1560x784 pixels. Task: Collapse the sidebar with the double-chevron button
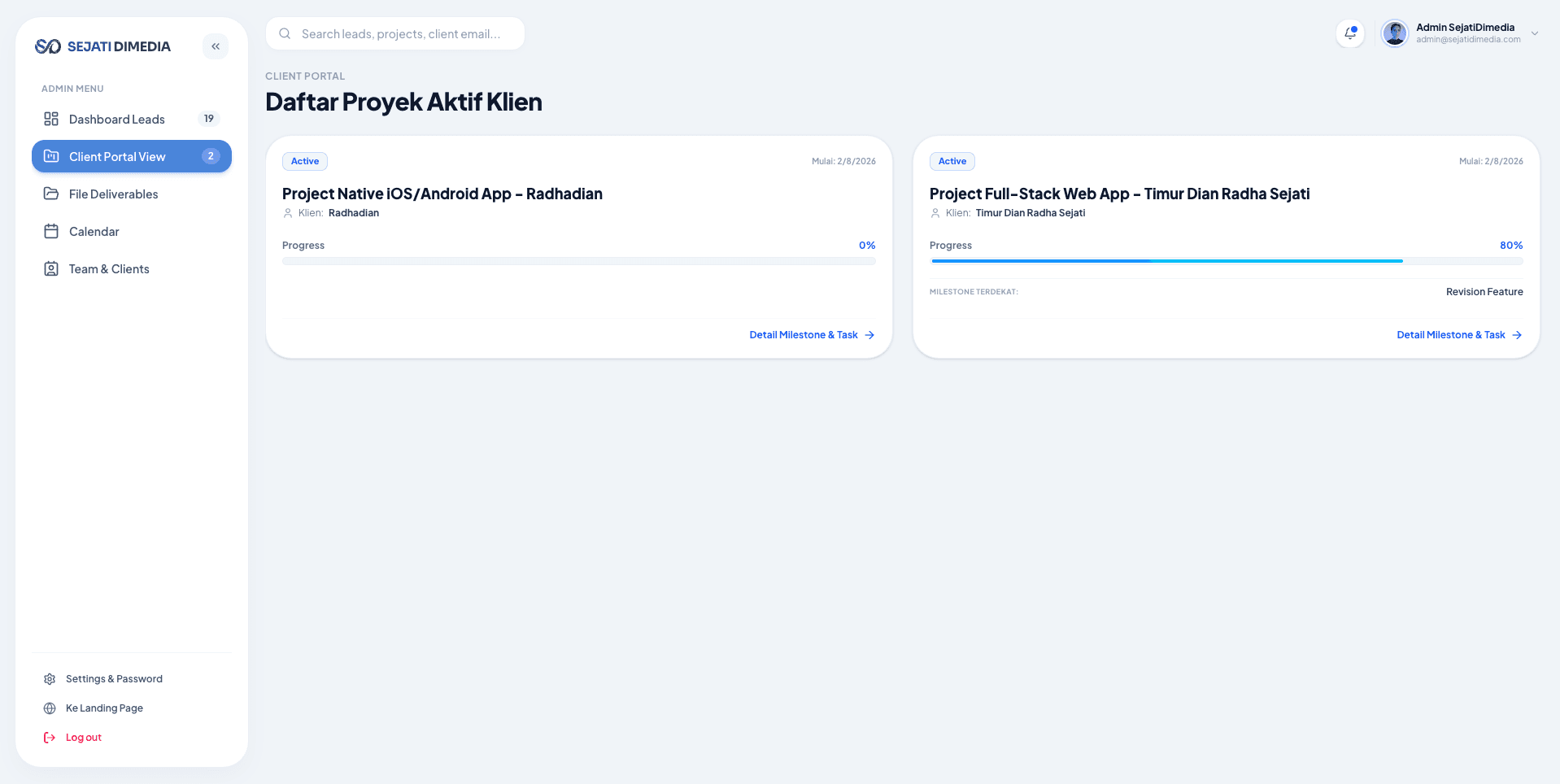(x=216, y=46)
